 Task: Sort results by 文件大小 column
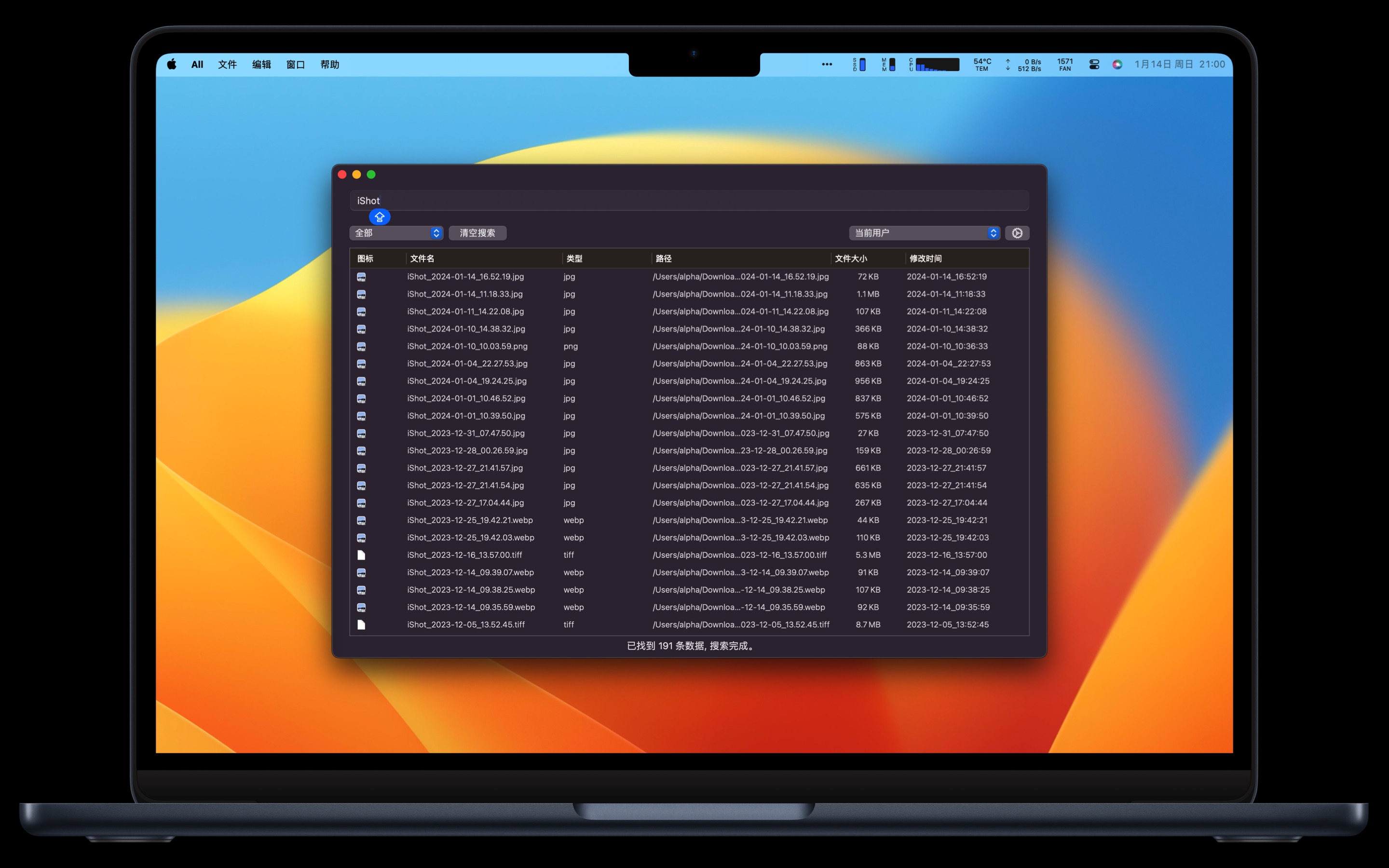point(851,258)
